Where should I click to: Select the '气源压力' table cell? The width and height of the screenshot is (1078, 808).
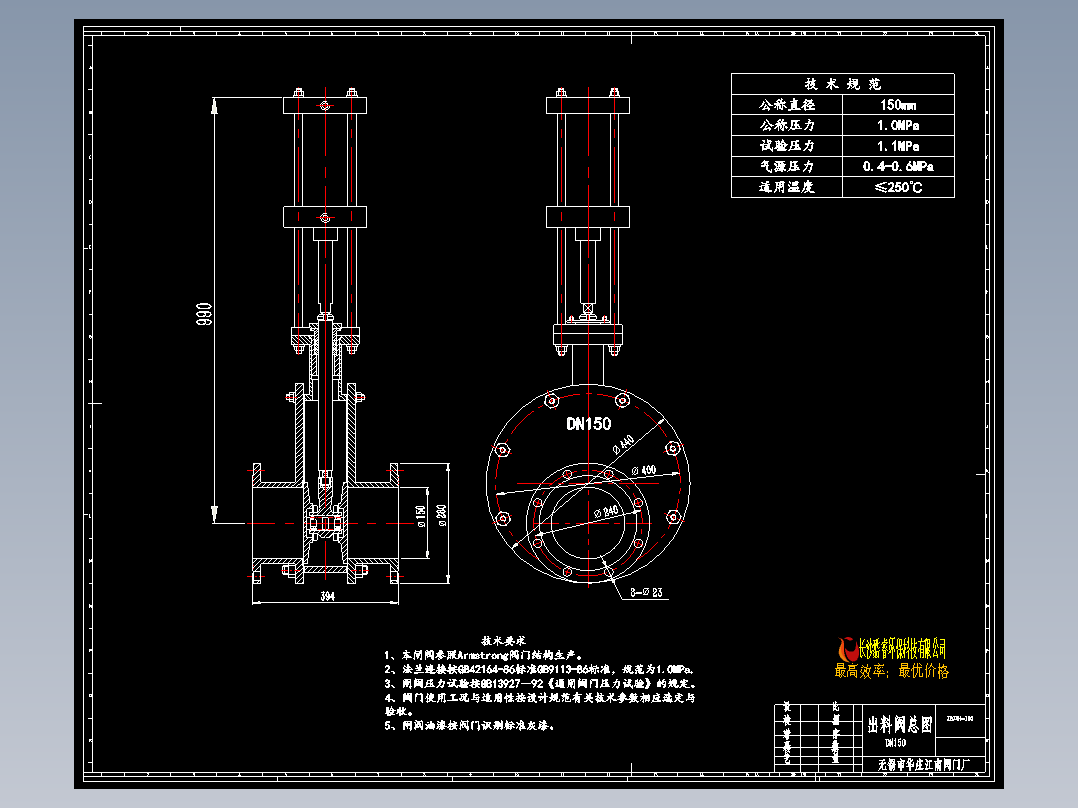click(x=786, y=166)
